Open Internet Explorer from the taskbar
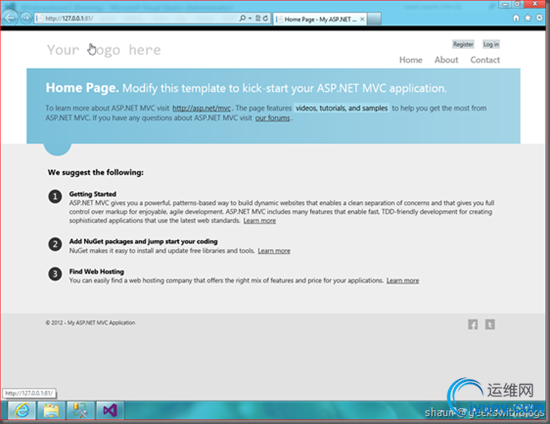The image size is (550, 424). tap(22, 410)
